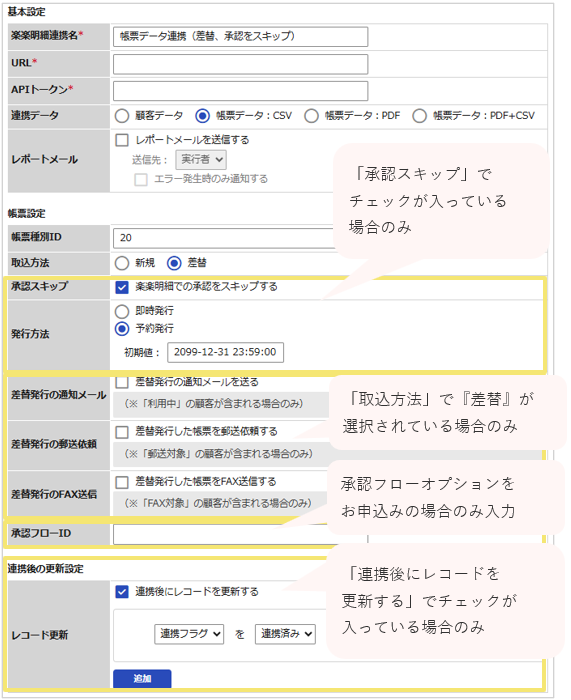Image resolution: width=571 pixels, height=700 pixels.
Task: Click the 帳票種別ID field showing 20
Action: (224, 238)
